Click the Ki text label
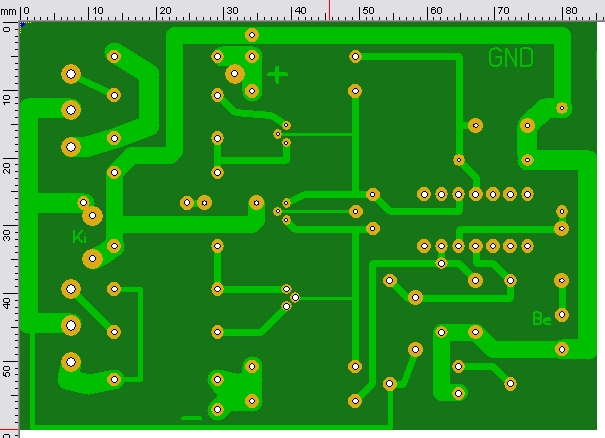Image resolution: width=605 pixels, height=438 pixels. click(79, 237)
